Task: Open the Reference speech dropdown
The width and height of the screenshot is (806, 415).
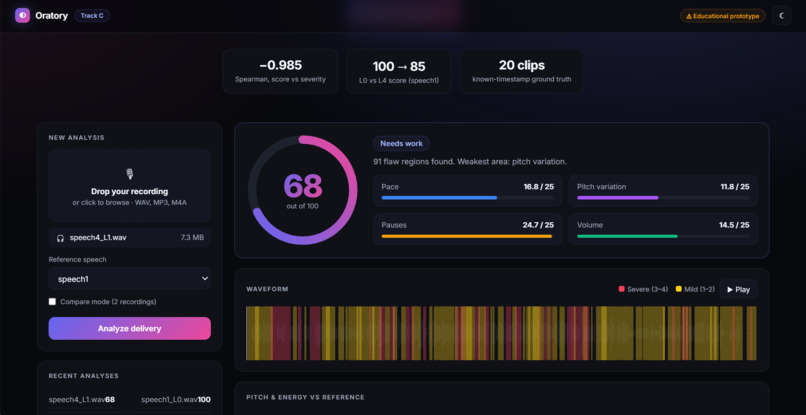Action: pyautogui.click(x=130, y=279)
